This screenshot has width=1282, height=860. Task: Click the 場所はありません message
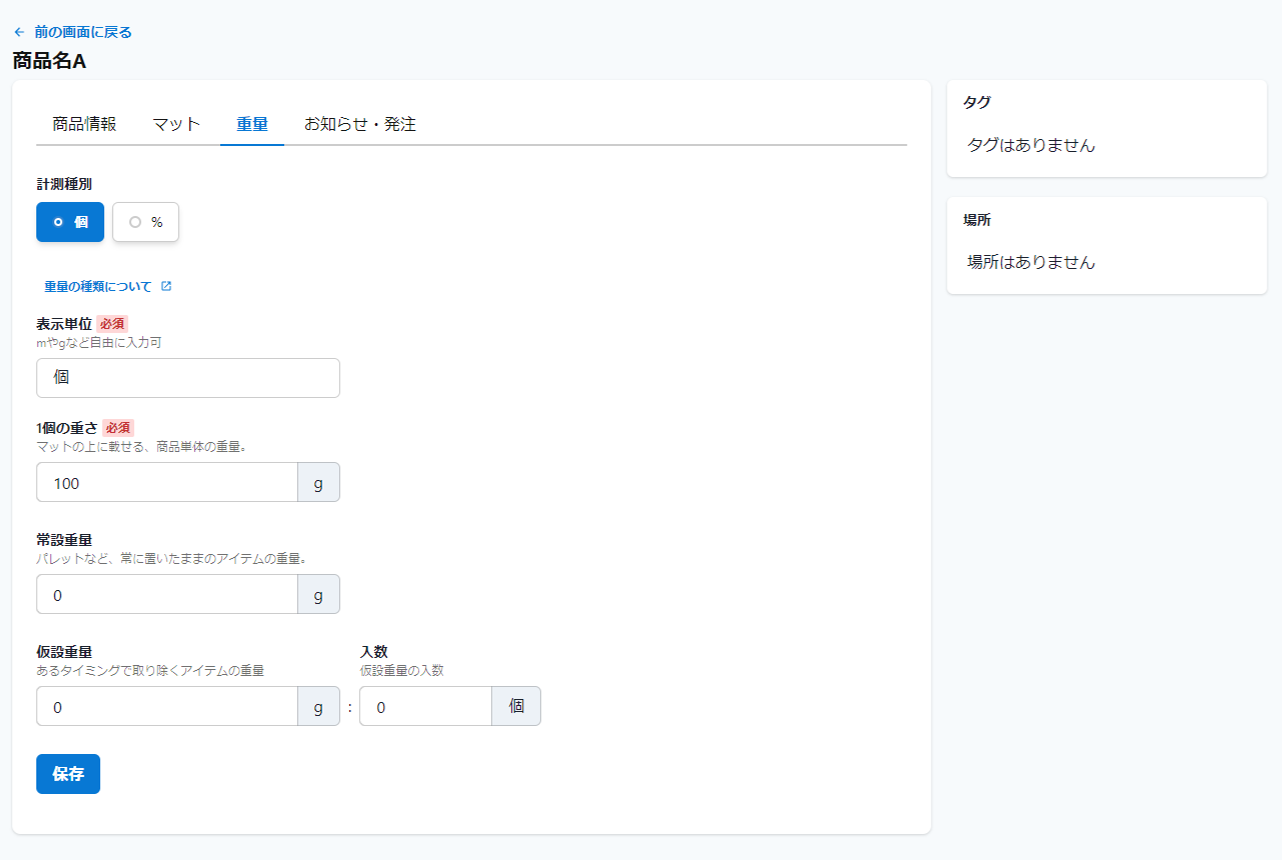[1031, 263]
